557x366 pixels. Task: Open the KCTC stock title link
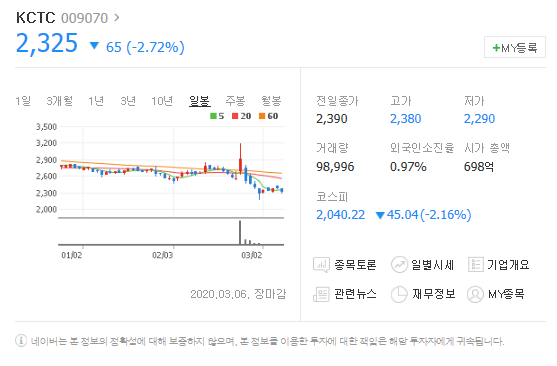coord(36,17)
